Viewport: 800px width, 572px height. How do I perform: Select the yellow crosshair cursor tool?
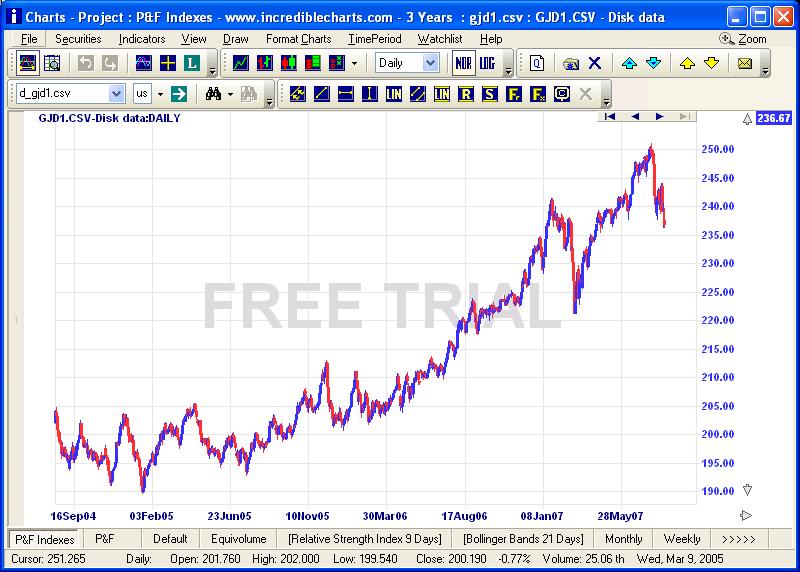tap(167, 63)
